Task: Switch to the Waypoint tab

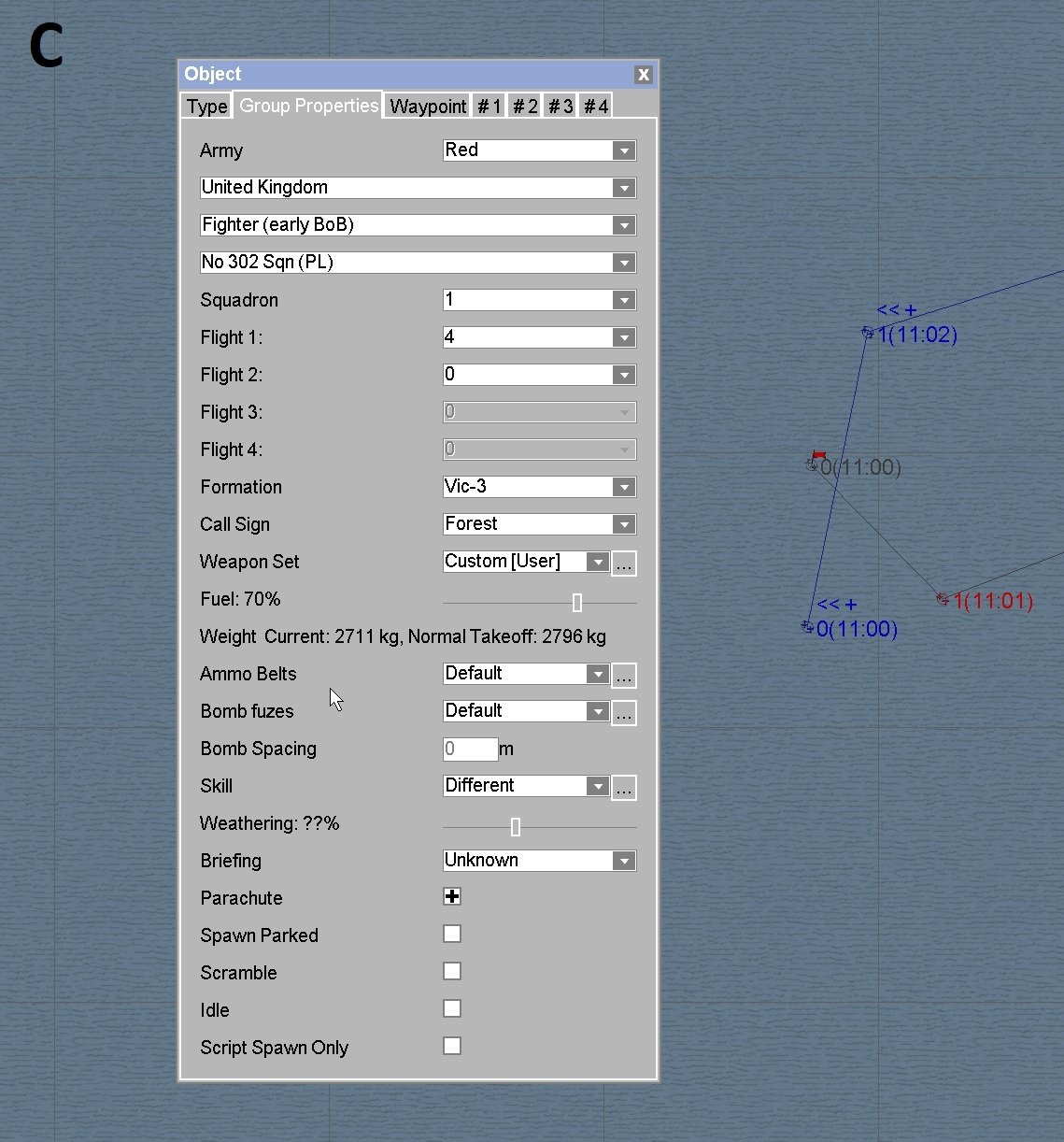Action: click(428, 107)
